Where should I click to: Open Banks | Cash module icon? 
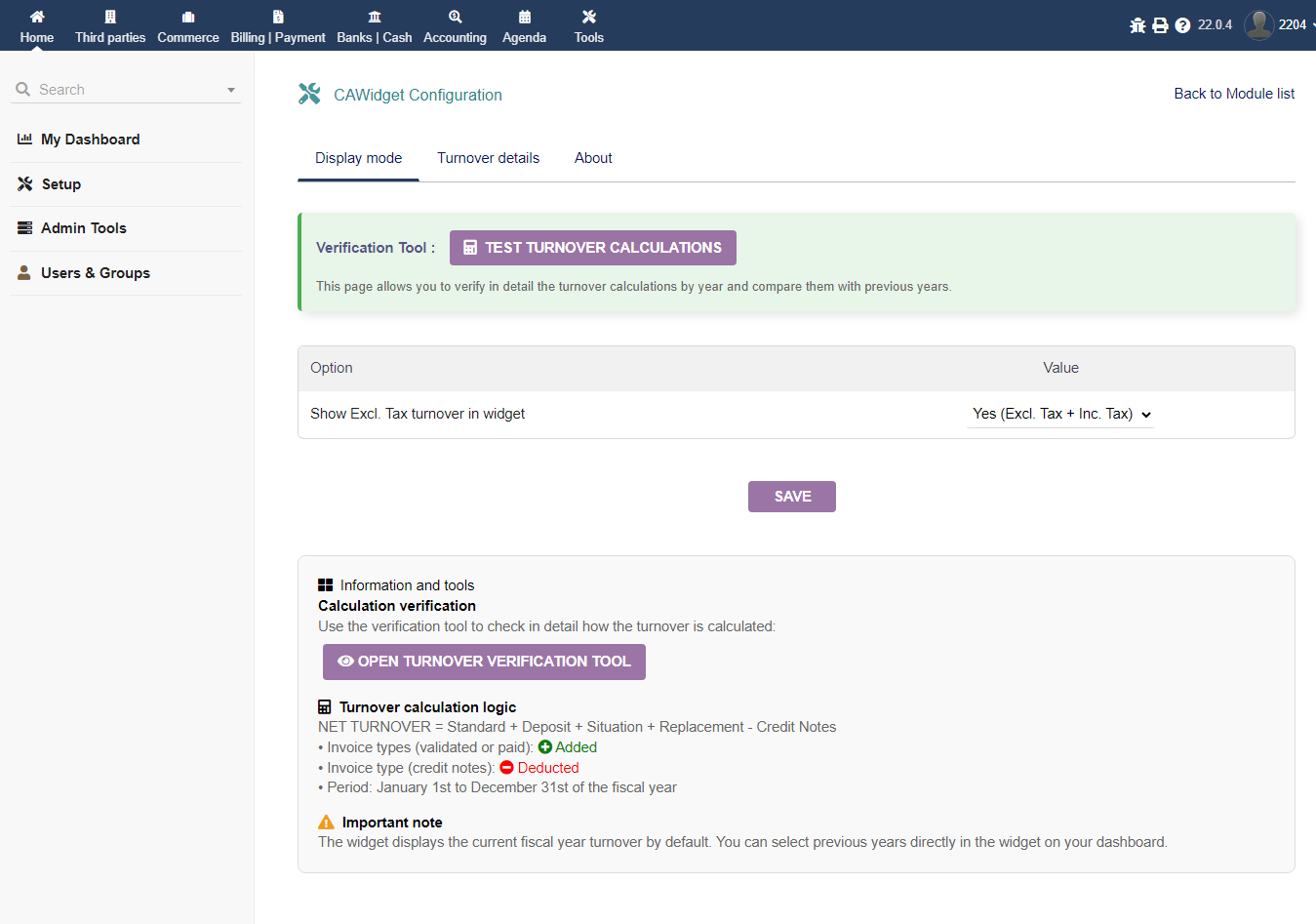(x=375, y=17)
